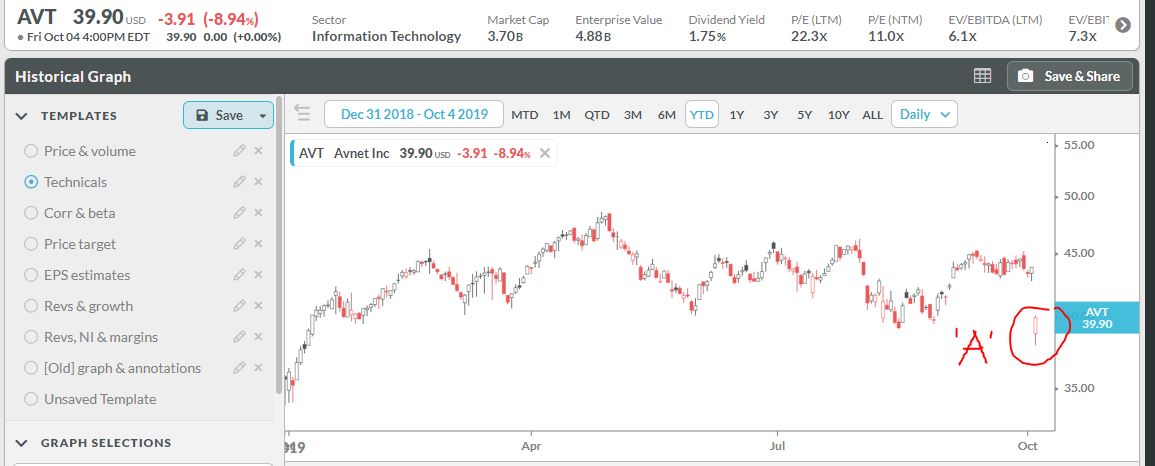Switch chart range to 1Y
1155x466 pixels.
pyautogui.click(x=737, y=114)
